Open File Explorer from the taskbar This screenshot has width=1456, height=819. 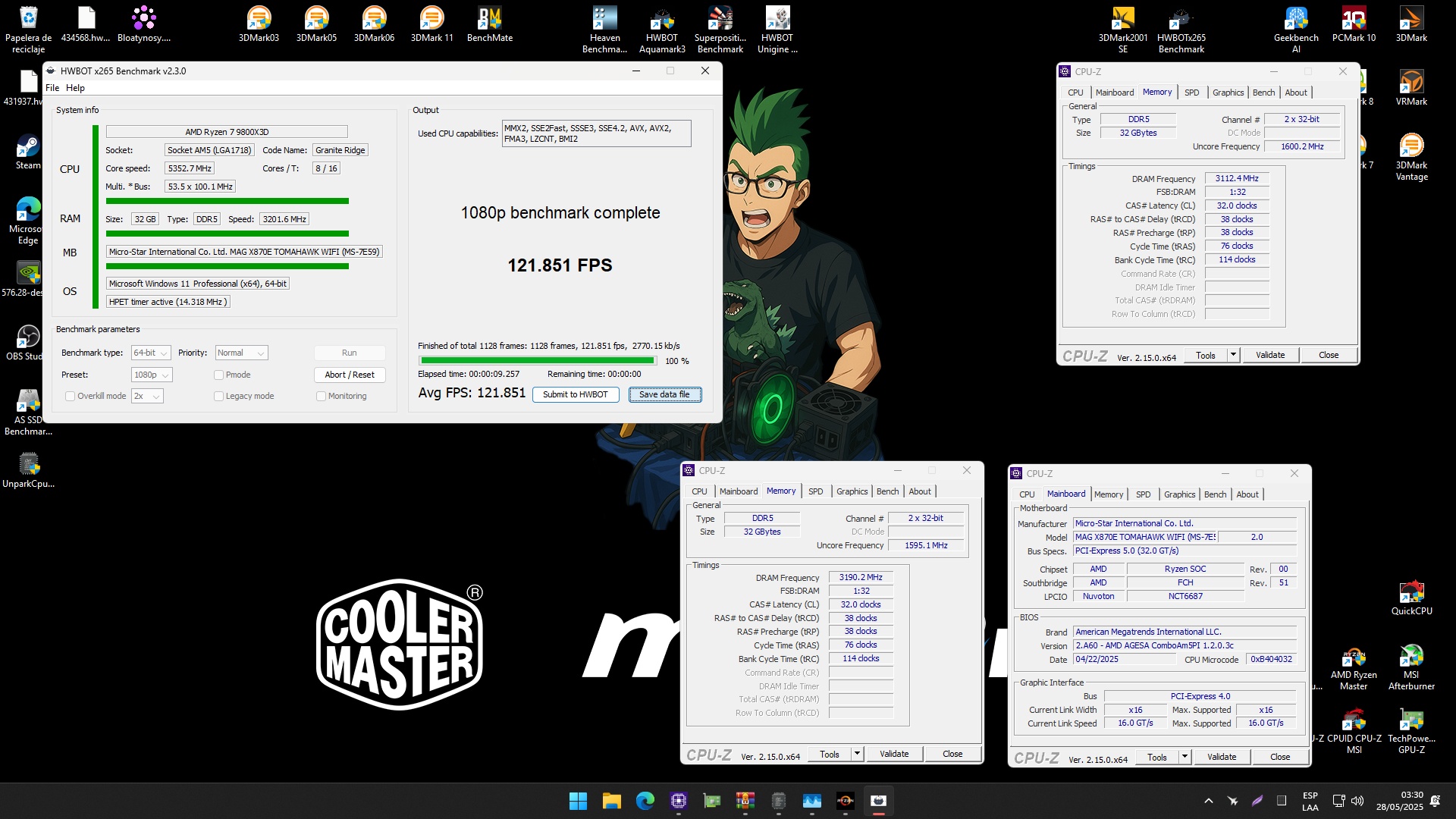tap(611, 801)
